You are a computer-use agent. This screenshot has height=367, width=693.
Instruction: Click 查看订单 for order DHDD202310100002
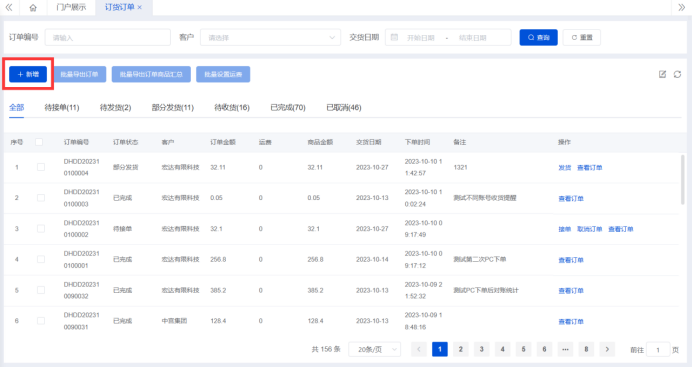pos(621,229)
